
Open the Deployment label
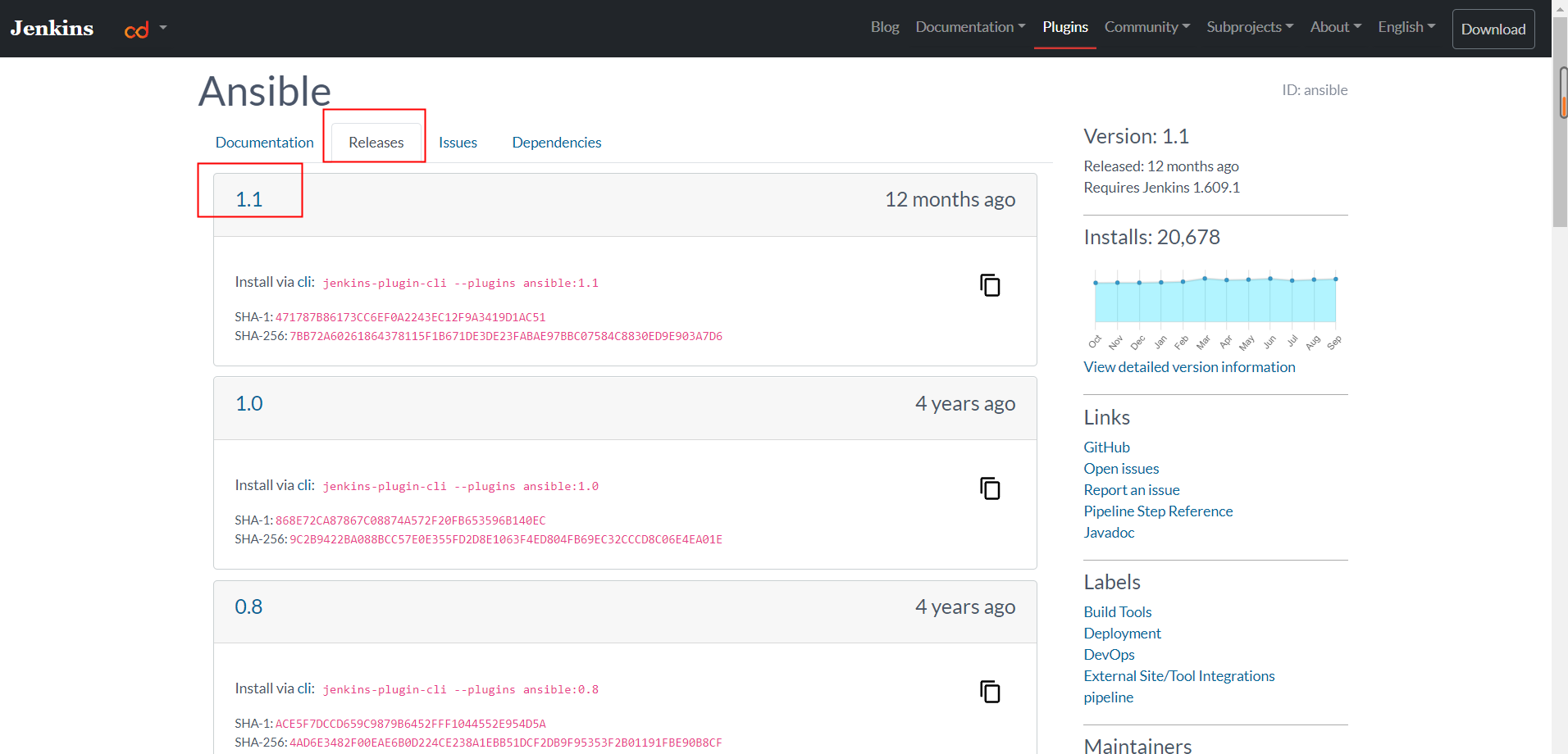(1122, 634)
